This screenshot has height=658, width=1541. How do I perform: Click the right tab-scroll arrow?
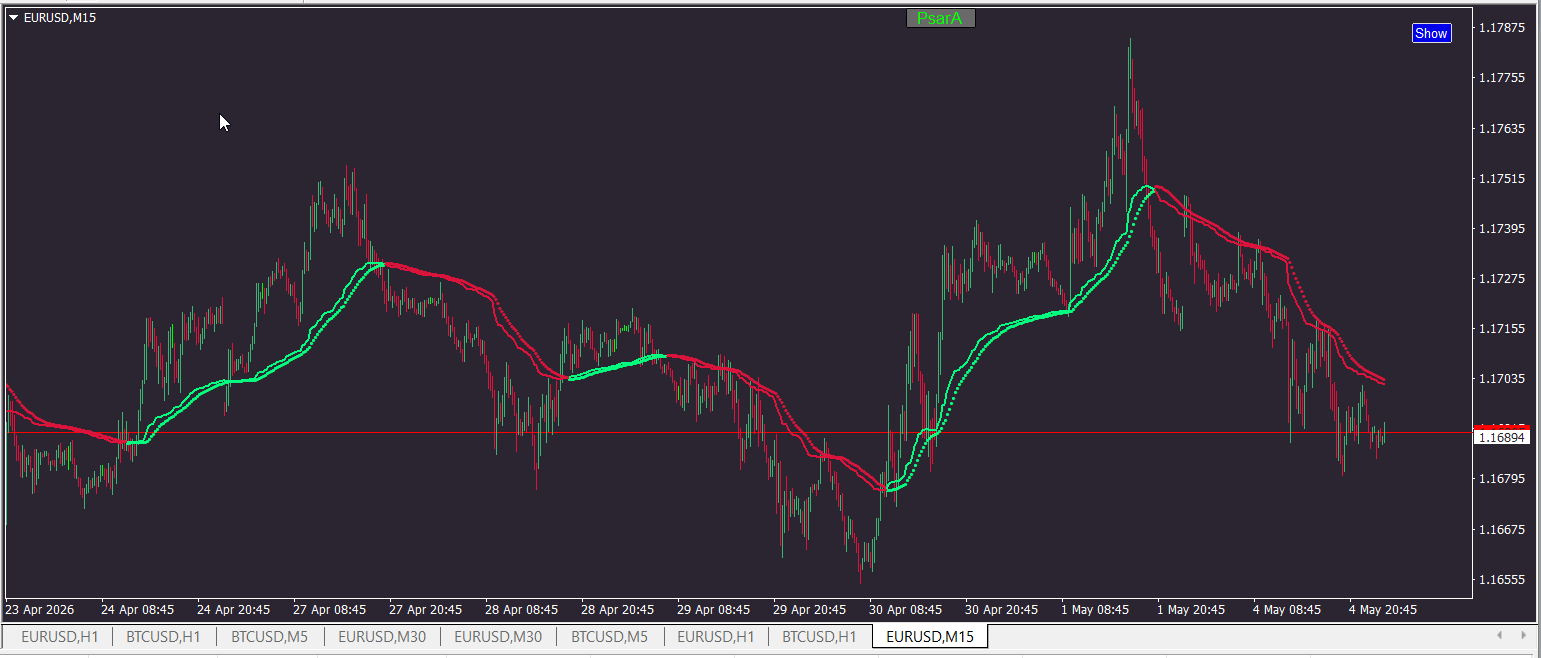click(1524, 635)
